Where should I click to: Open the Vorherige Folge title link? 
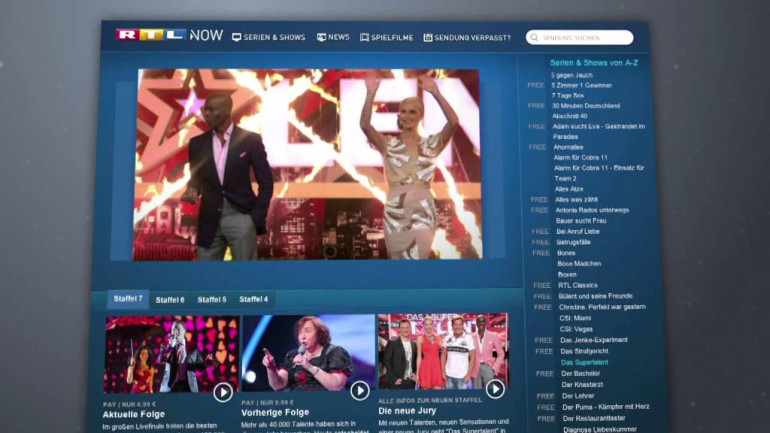click(x=275, y=413)
